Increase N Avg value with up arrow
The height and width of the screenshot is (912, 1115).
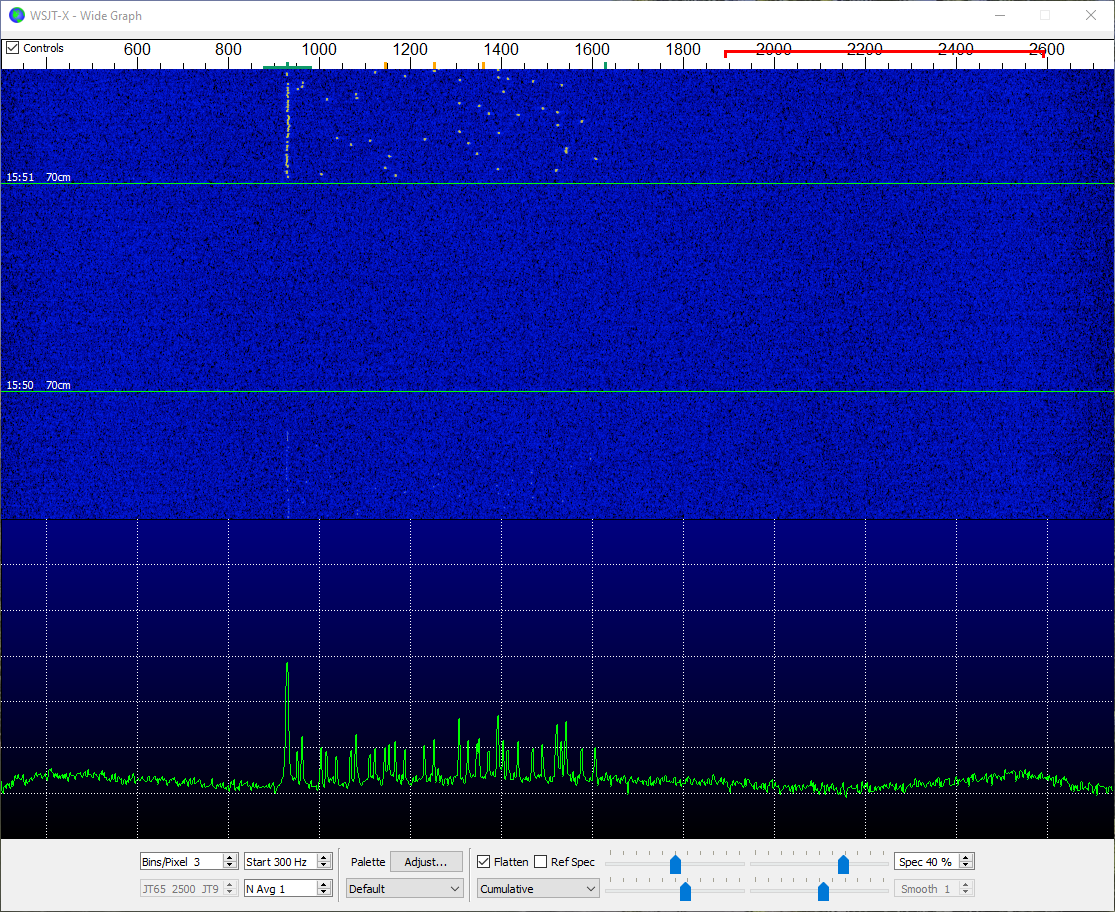pos(326,884)
